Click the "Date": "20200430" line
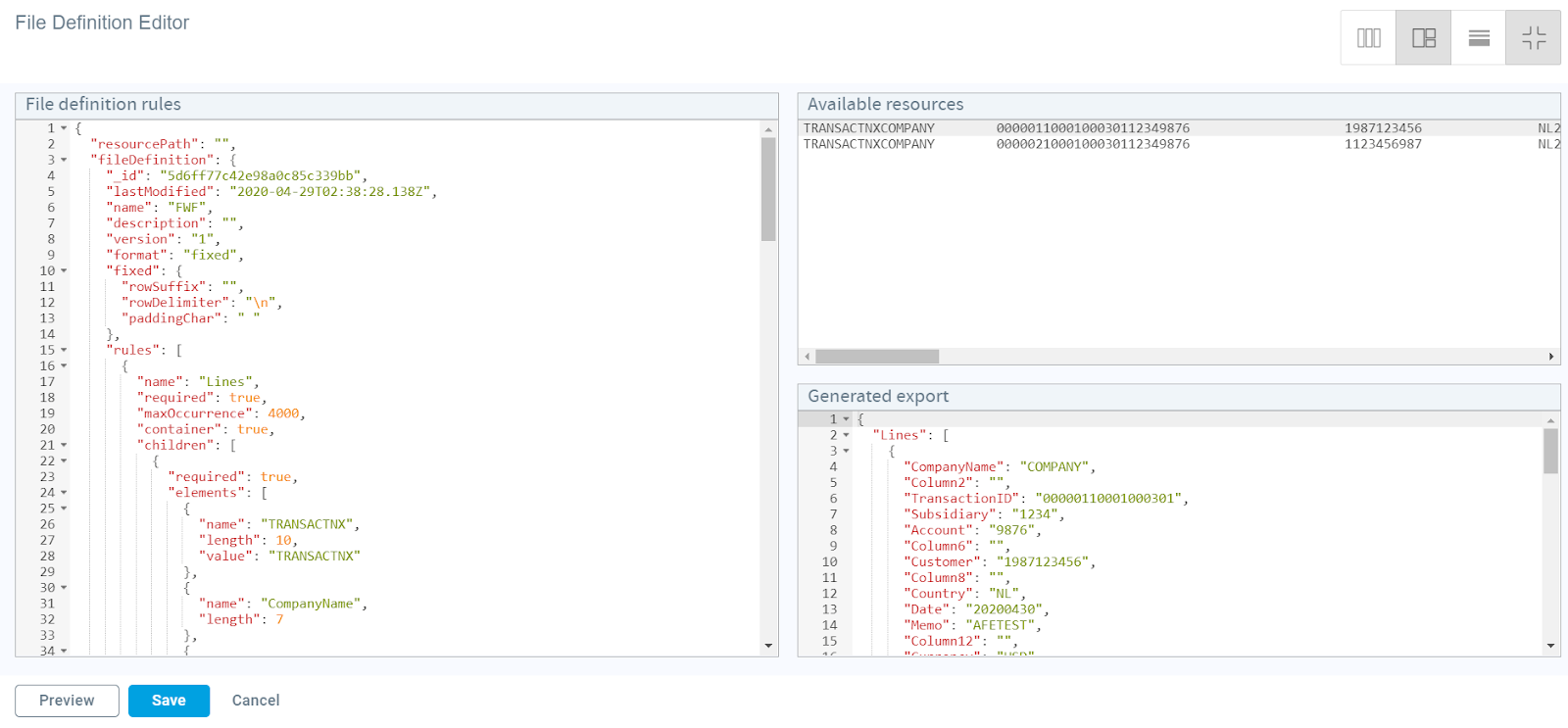Viewport: 1568px width, 728px height. pyautogui.click(x=976, y=609)
